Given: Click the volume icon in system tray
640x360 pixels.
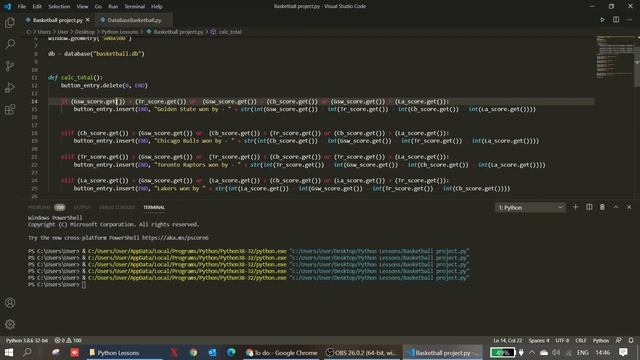Looking at the screenshot, I should coord(556,352).
